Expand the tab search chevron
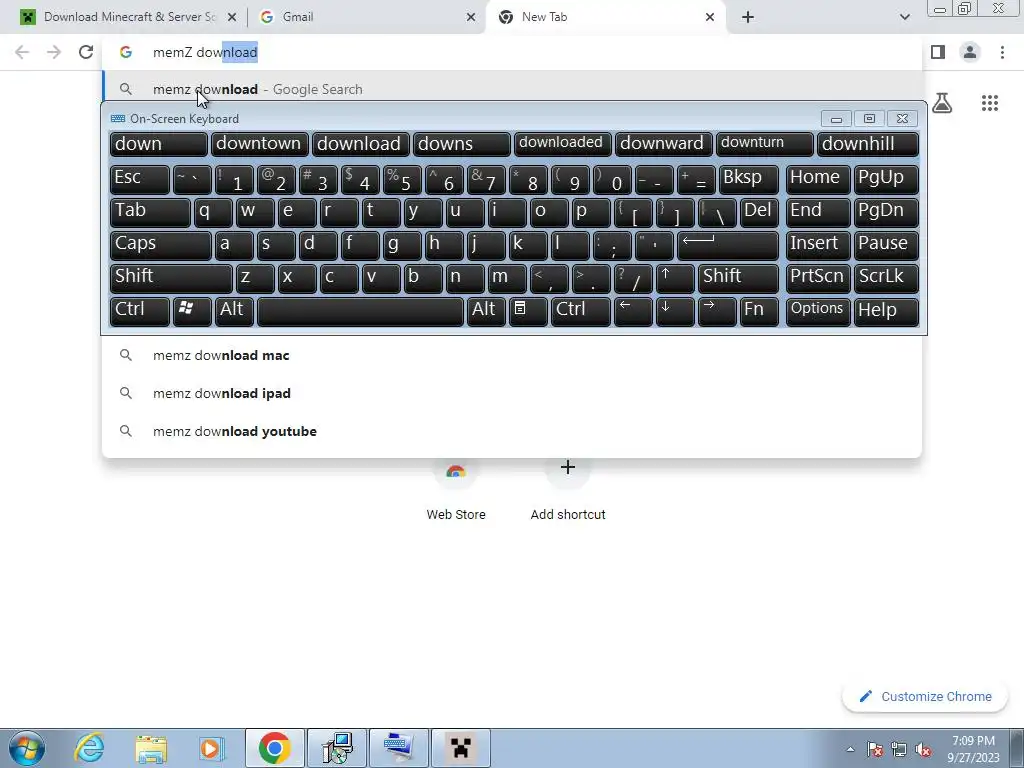The width and height of the screenshot is (1024, 768). (x=904, y=17)
